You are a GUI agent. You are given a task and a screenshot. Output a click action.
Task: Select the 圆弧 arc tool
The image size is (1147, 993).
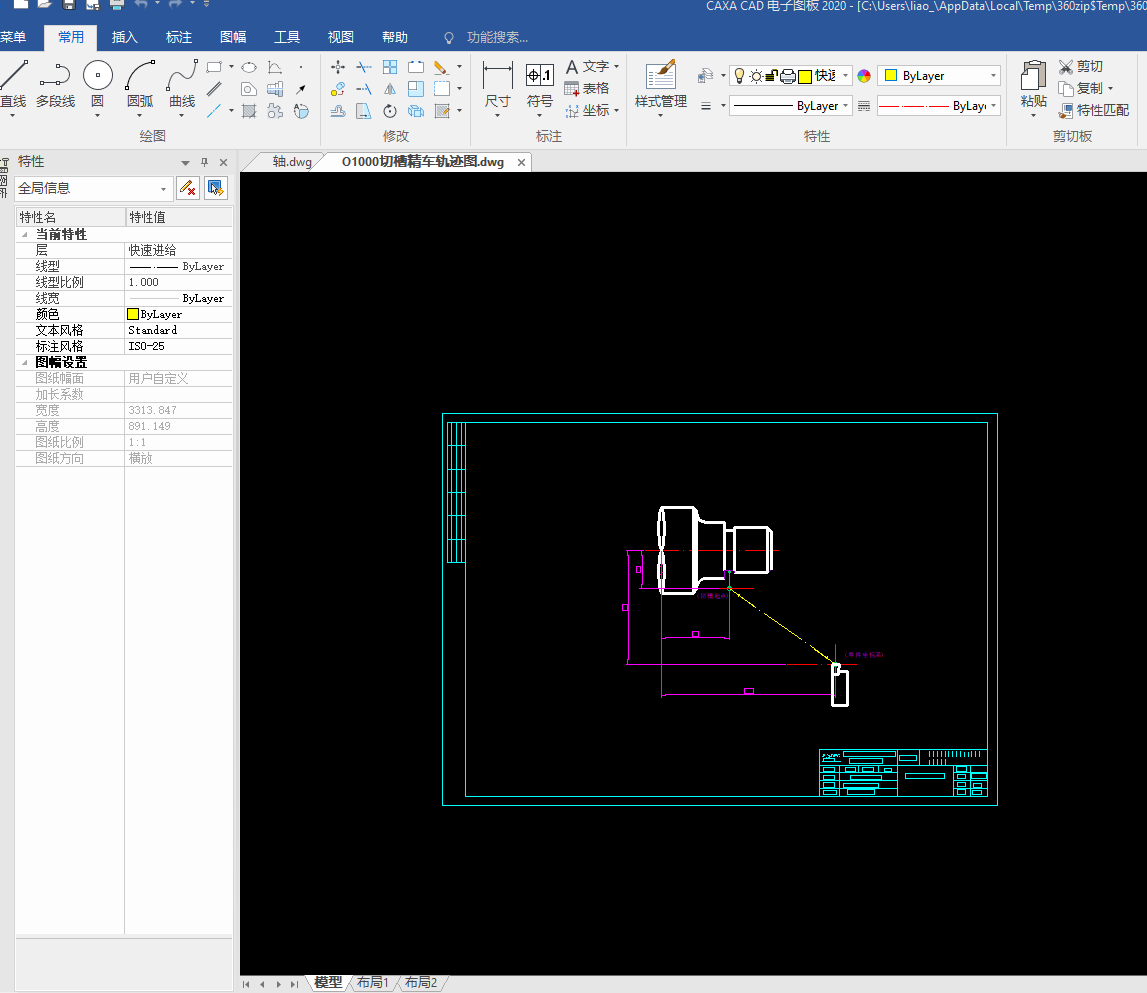tap(140, 84)
